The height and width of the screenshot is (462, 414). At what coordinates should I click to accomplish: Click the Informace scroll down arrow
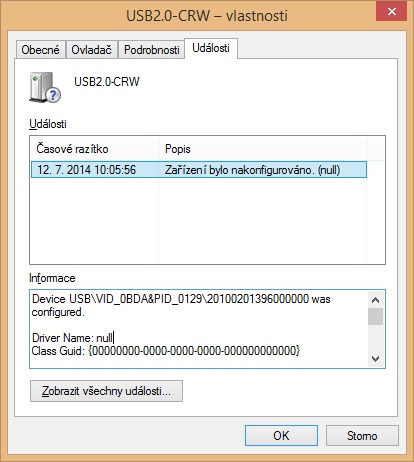[x=376, y=359]
